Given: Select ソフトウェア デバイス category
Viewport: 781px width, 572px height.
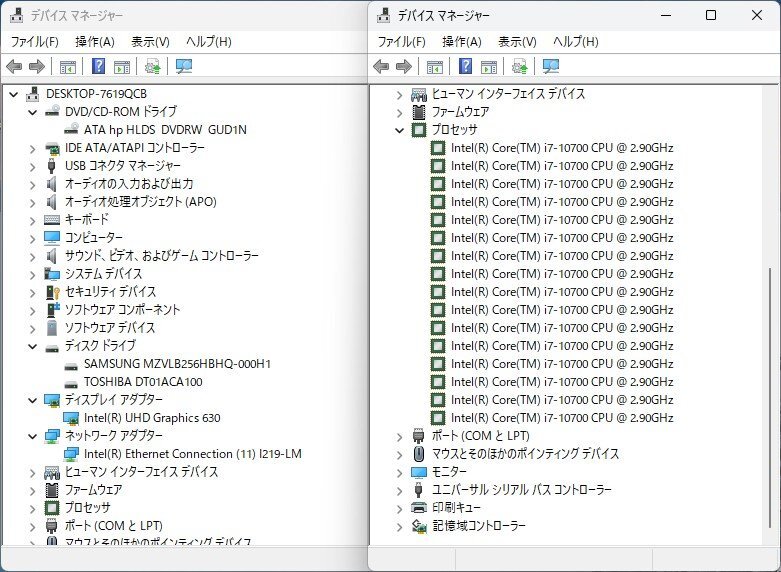Looking at the screenshot, I should (x=110, y=327).
